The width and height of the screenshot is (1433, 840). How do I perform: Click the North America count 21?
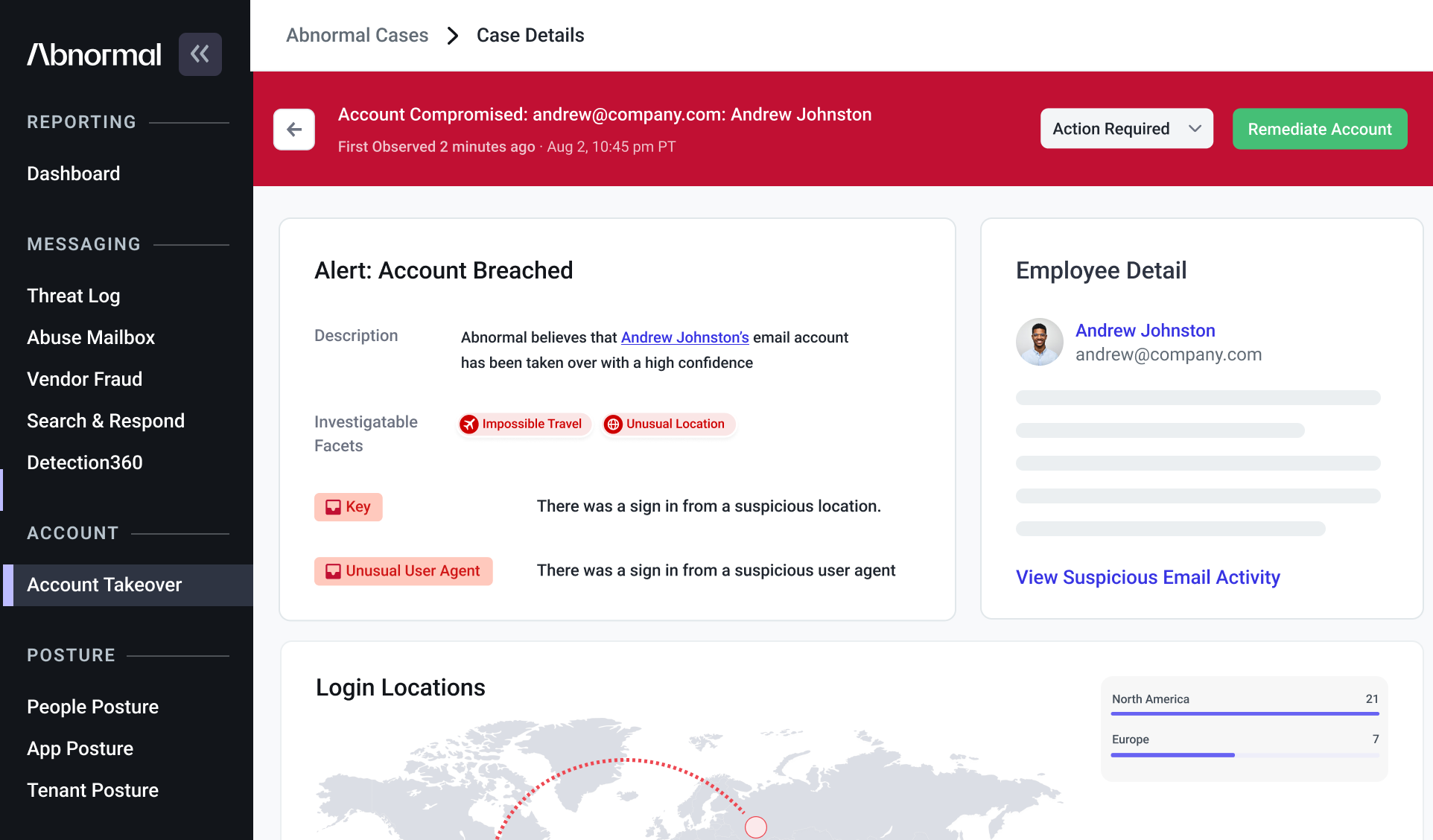coord(1372,699)
